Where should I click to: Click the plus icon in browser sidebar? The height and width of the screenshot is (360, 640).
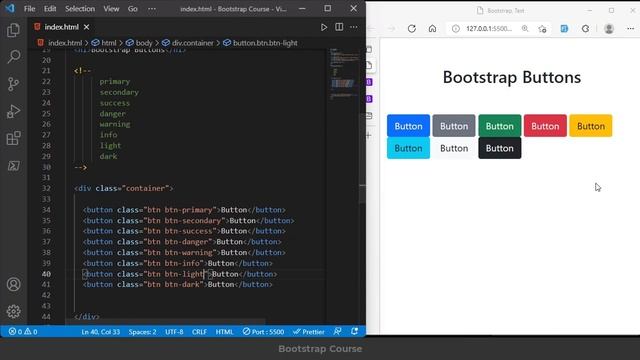pos(369,135)
